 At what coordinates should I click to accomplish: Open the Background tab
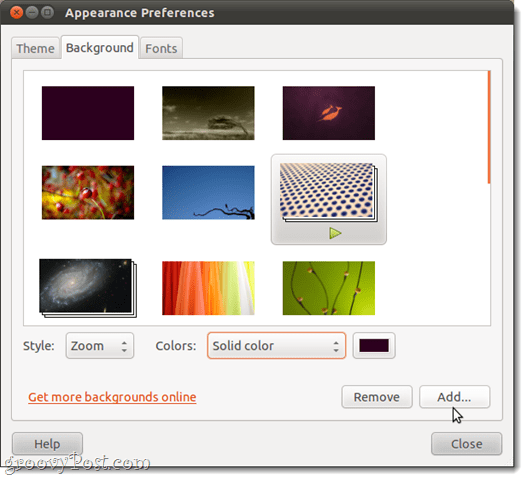tap(100, 47)
